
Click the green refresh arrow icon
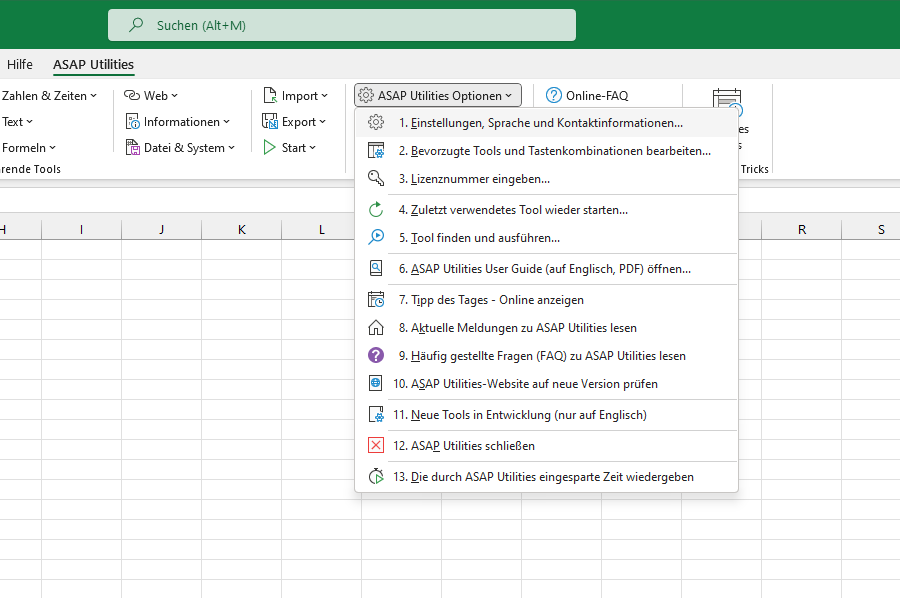click(x=376, y=209)
